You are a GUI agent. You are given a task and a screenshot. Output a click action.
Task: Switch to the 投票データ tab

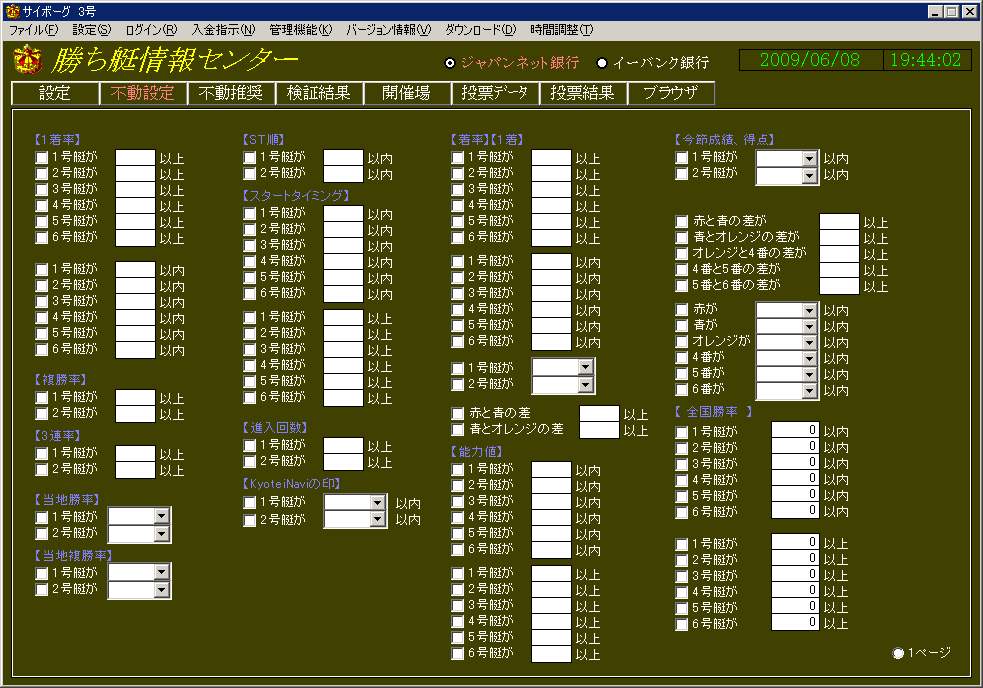[495, 93]
